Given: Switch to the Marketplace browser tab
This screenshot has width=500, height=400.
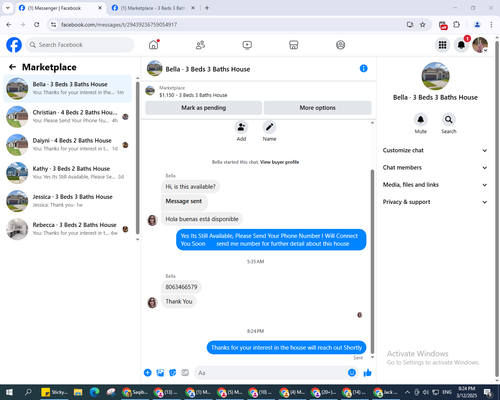Looking at the screenshot, I should click(x=153, y=8).
